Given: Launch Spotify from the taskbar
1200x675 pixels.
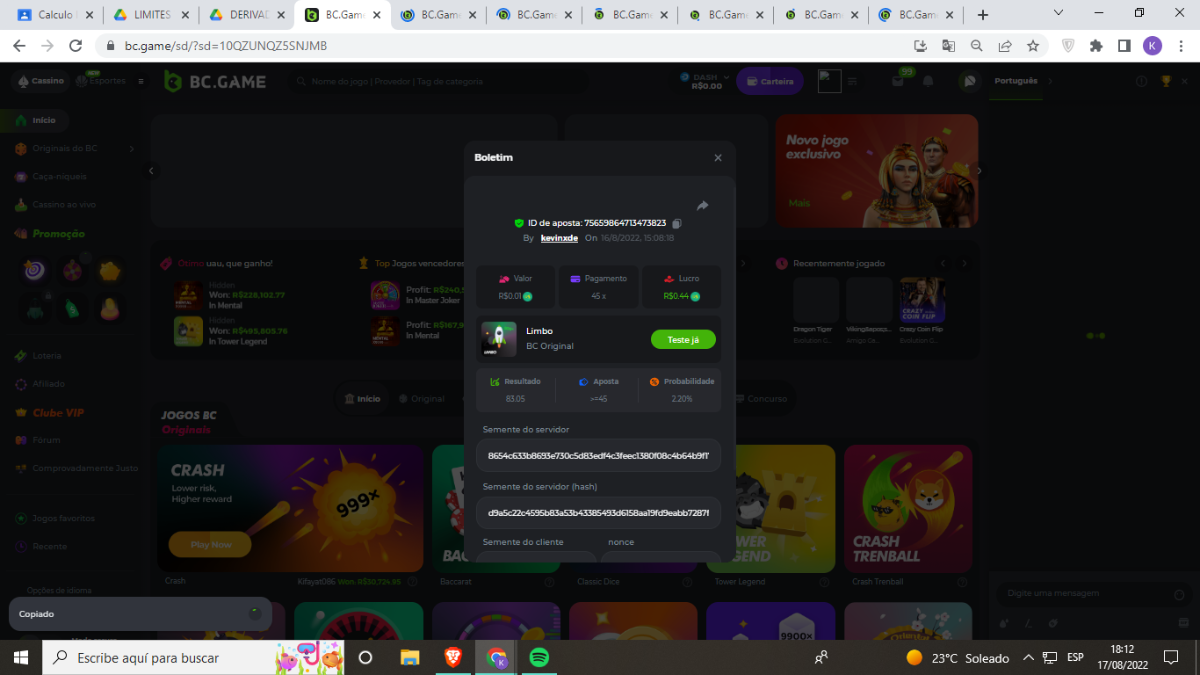Looking at the screenshot, I should 538,657.
